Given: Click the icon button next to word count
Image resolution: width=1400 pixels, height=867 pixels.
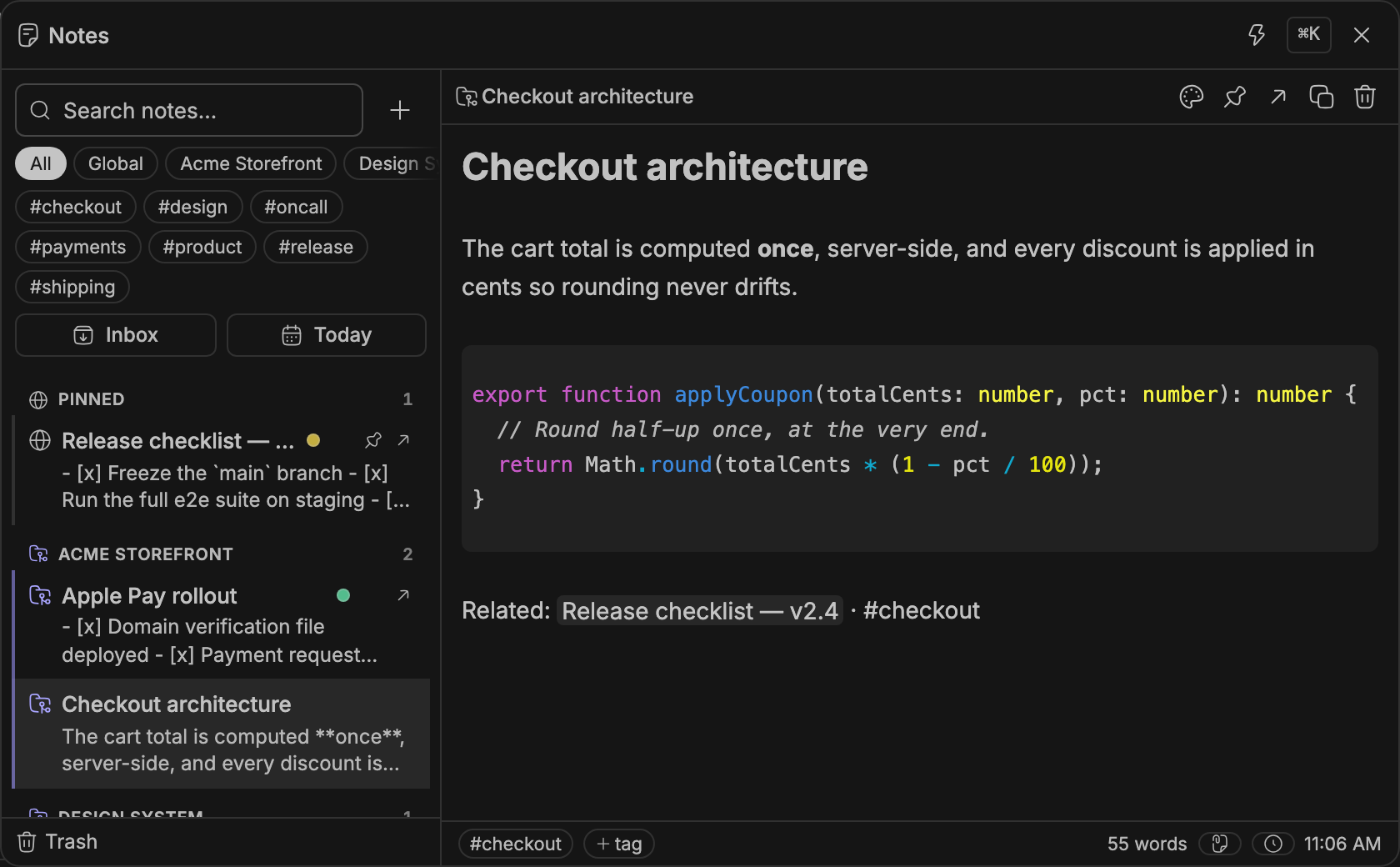Looking at the screenshot, I should click(1220, 844).
